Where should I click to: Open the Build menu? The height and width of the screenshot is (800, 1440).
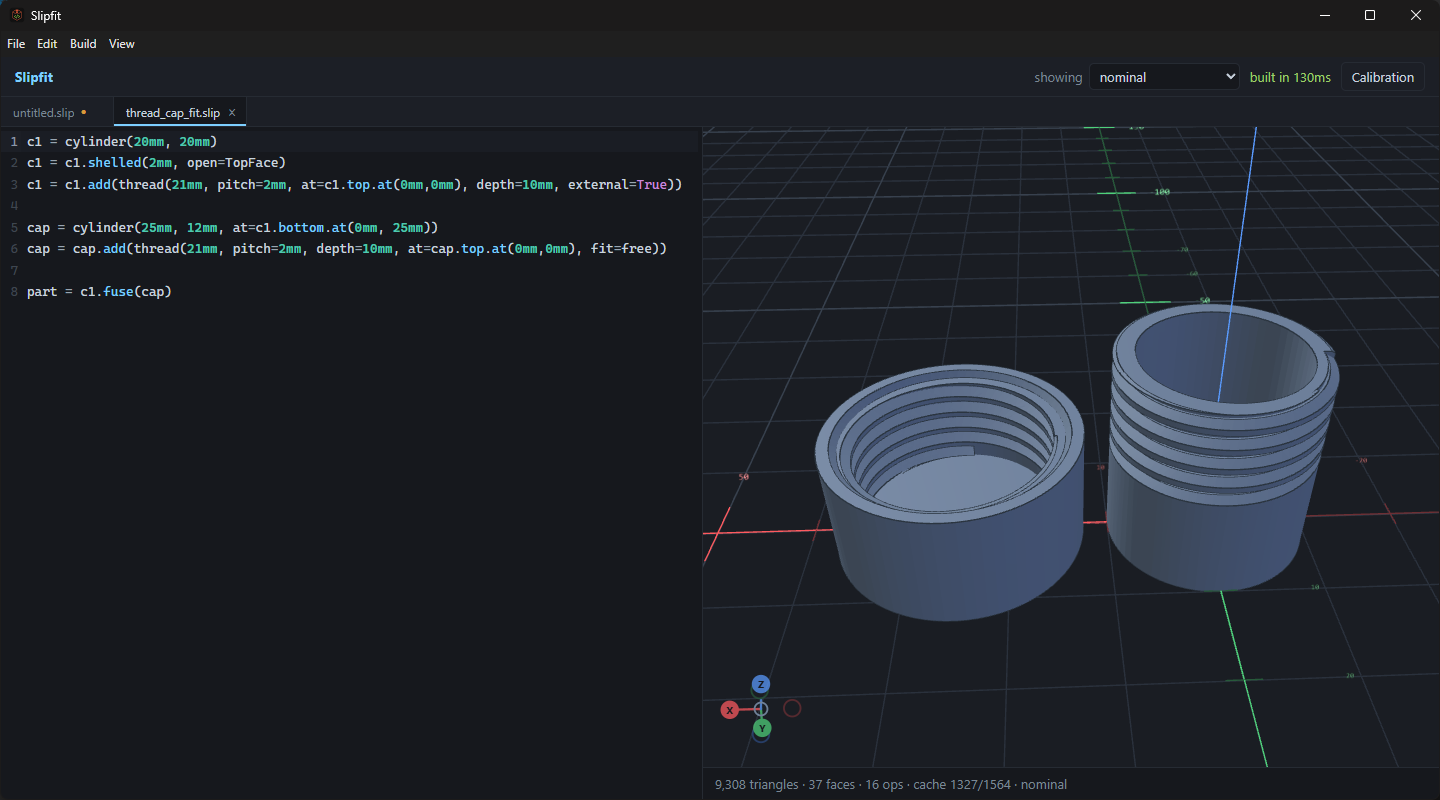83,44
